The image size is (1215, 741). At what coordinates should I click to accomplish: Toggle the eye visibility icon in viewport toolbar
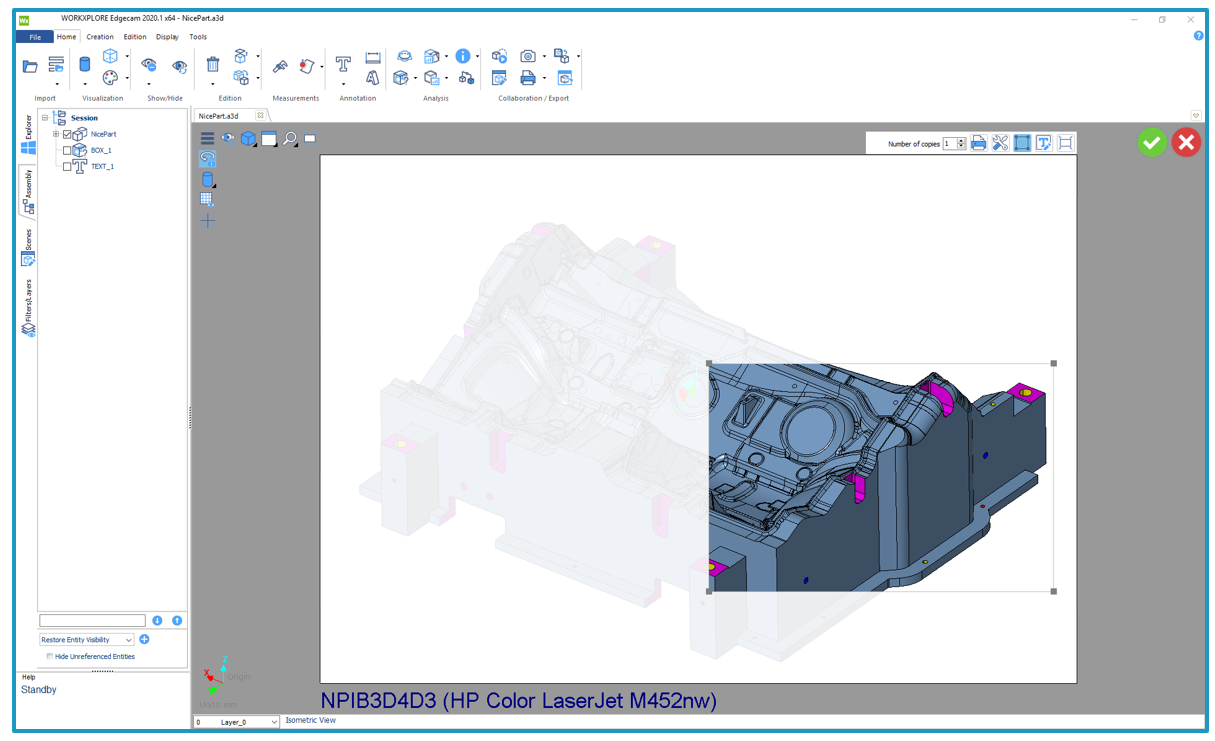coord(228,139)
